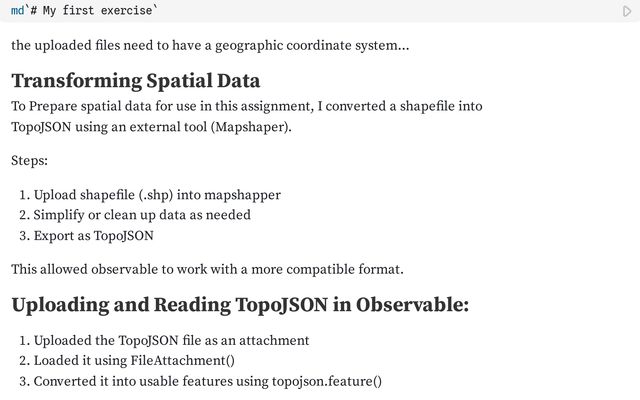
Task: Run the markdown cell with play icon
Action: click(x=627, y=11)
